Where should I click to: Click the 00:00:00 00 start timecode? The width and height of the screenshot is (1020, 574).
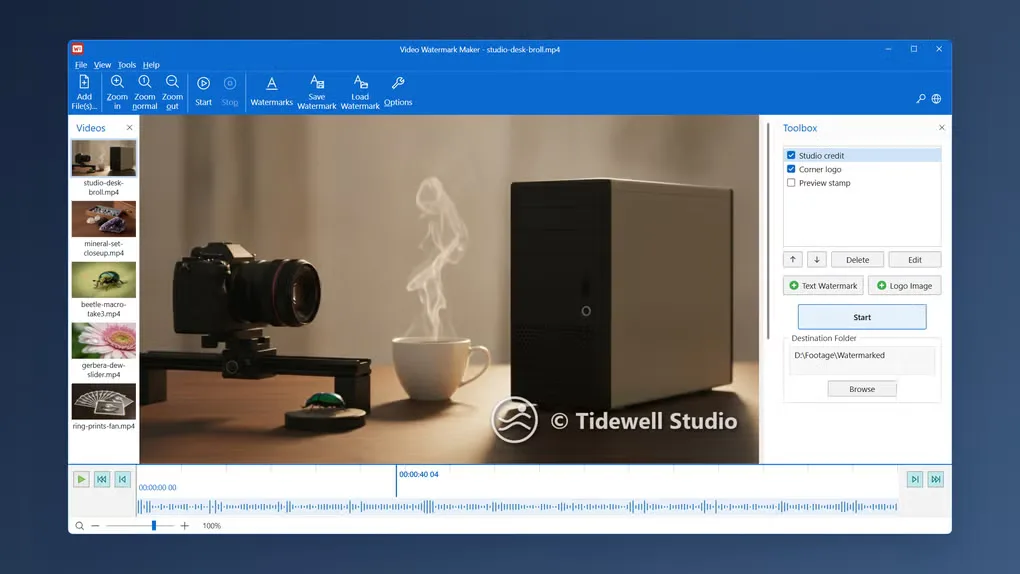[x=157, y=487]
